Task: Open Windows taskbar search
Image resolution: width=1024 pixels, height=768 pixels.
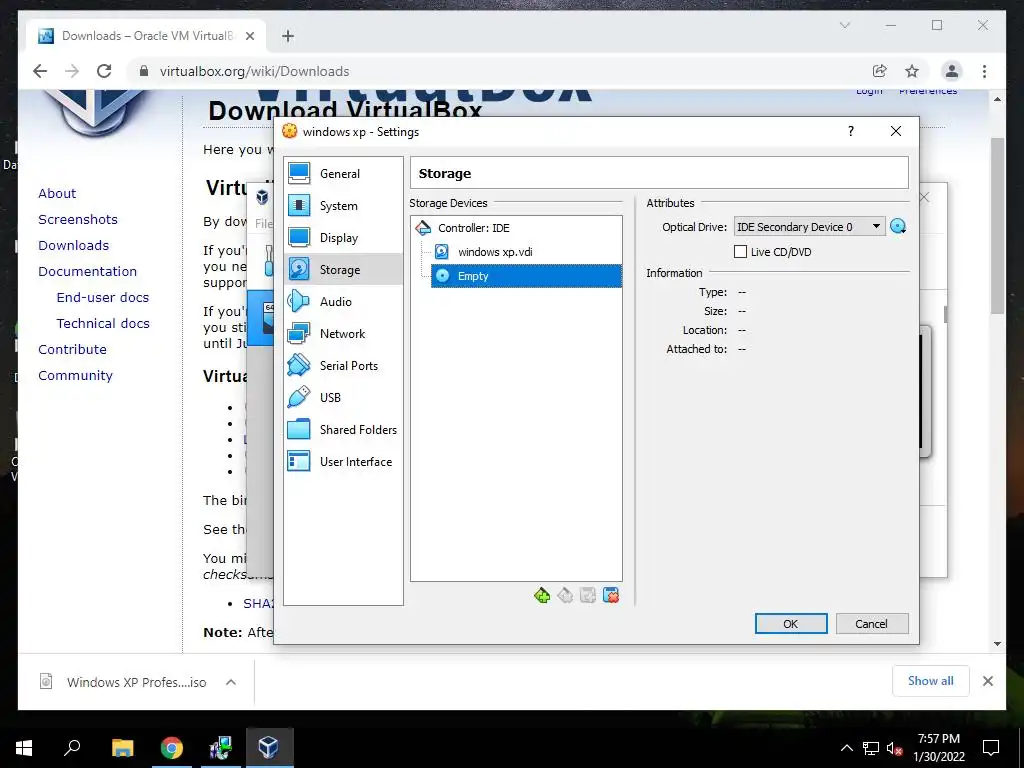Action: 72,748
